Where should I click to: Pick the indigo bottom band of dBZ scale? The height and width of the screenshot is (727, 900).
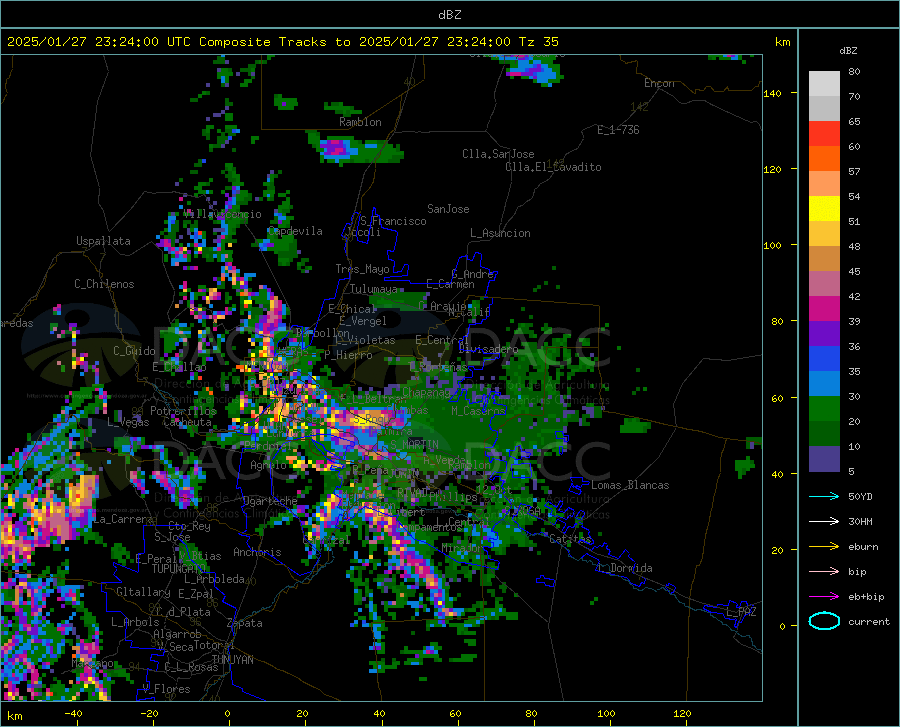(x=824, y=459)
